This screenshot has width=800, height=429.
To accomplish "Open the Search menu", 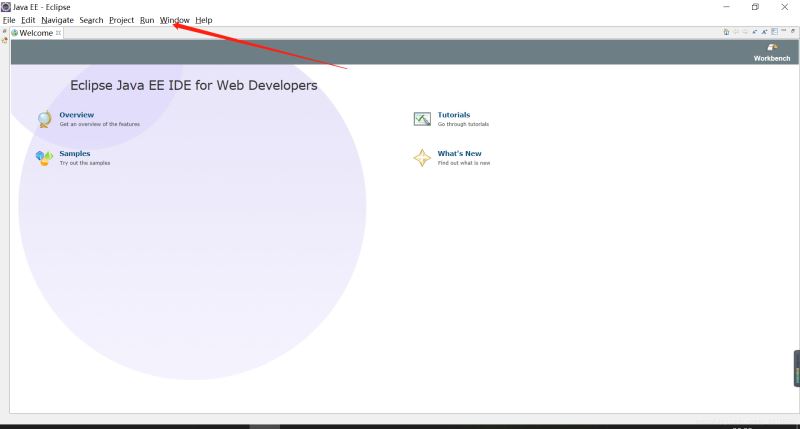I will click(x=91, y=20).
